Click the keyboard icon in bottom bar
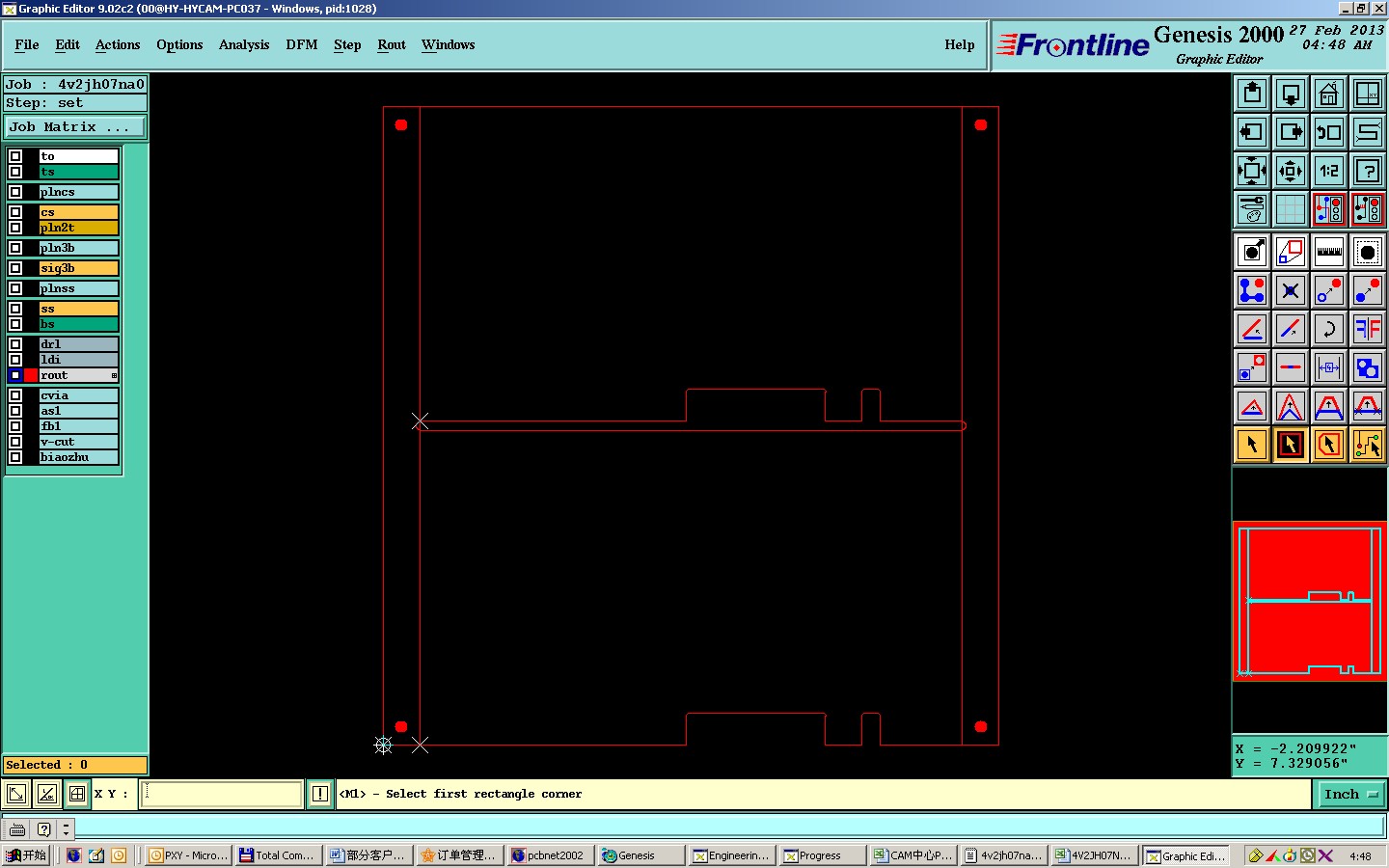Image resolution: width=1389 pixels, height=868 pixels. pos(17,828)
